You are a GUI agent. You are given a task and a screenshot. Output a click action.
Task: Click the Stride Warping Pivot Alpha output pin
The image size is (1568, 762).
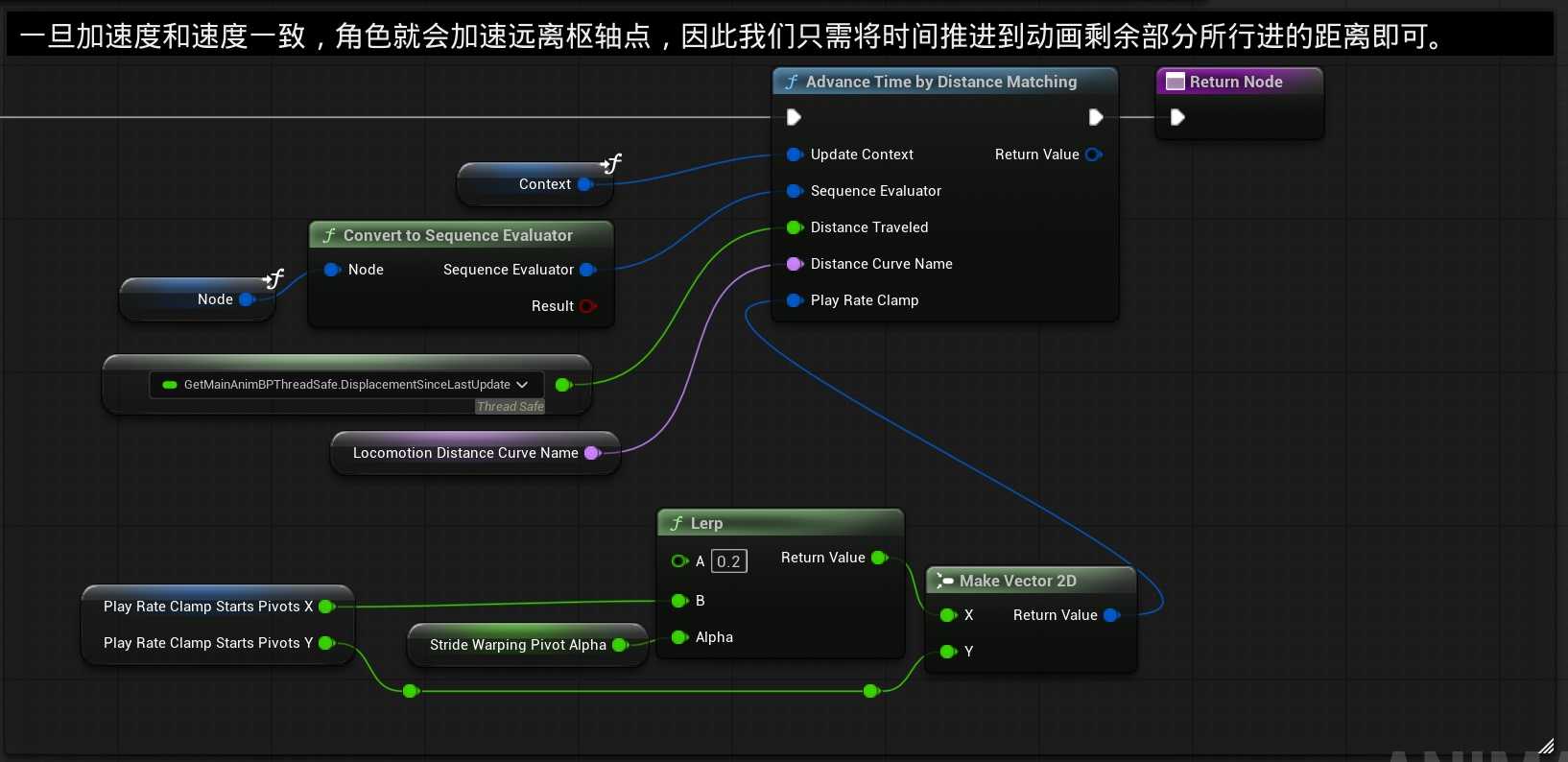point(619,645)
